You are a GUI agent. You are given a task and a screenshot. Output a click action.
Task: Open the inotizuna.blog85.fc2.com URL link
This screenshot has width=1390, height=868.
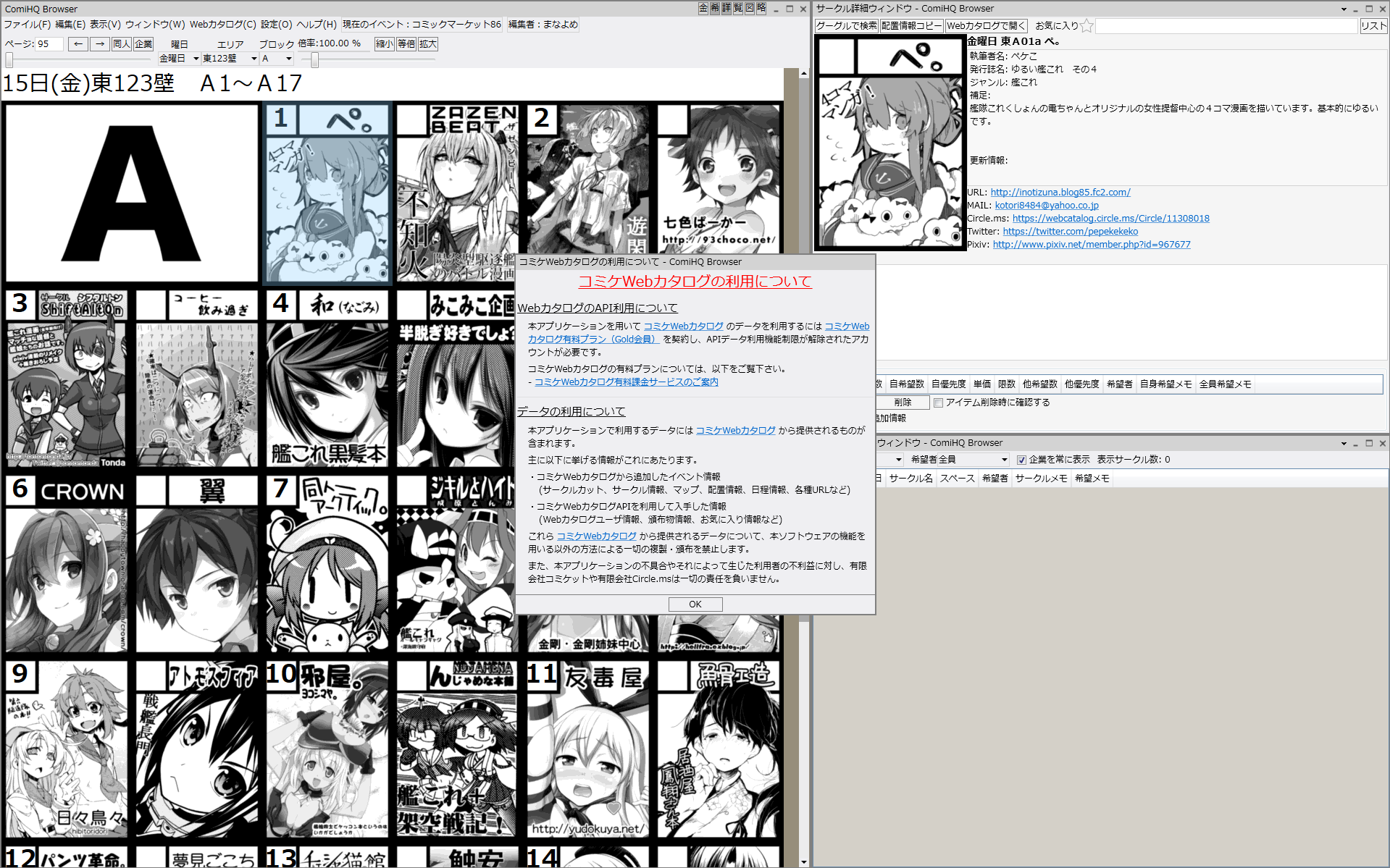pyautogui.click(x=1060, y=193)
